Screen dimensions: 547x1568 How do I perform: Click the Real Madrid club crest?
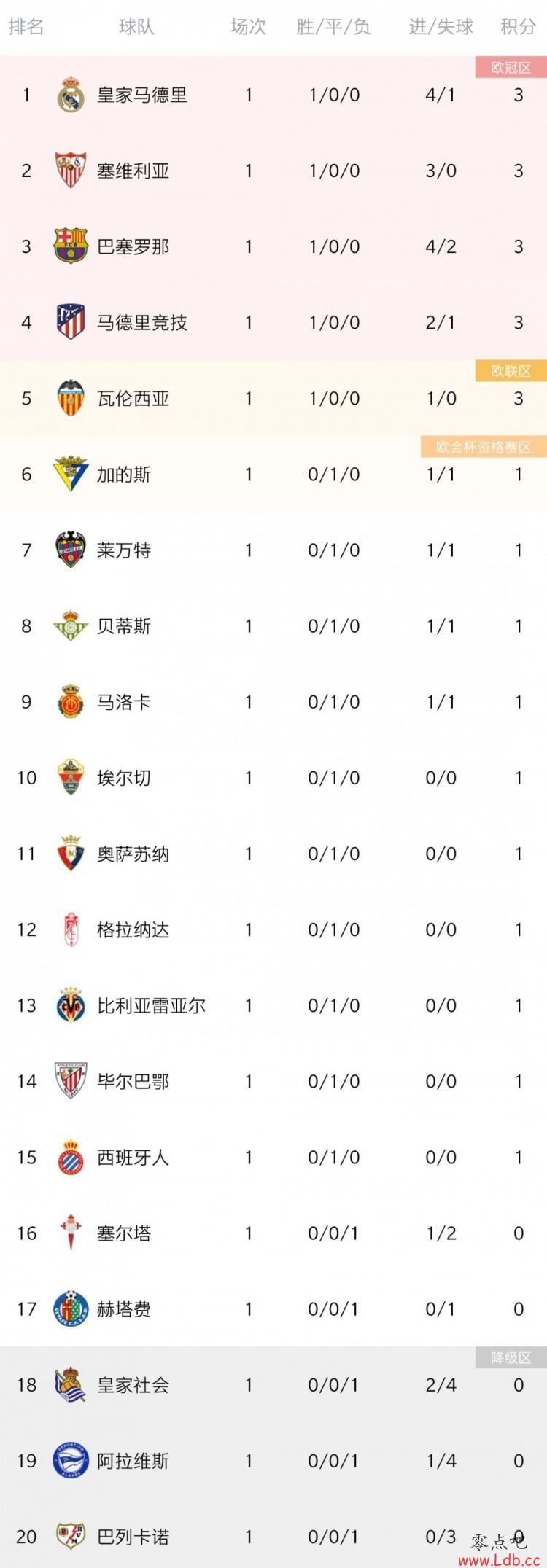[x=71, y=95]
